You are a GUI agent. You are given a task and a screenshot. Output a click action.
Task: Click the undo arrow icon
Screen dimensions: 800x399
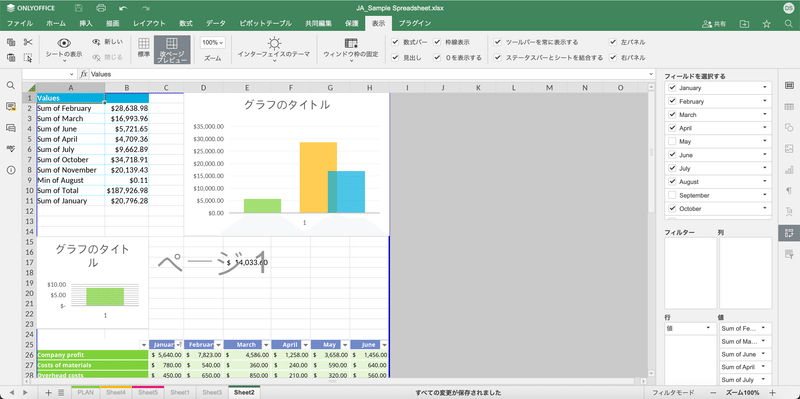[x=123, y=8]
